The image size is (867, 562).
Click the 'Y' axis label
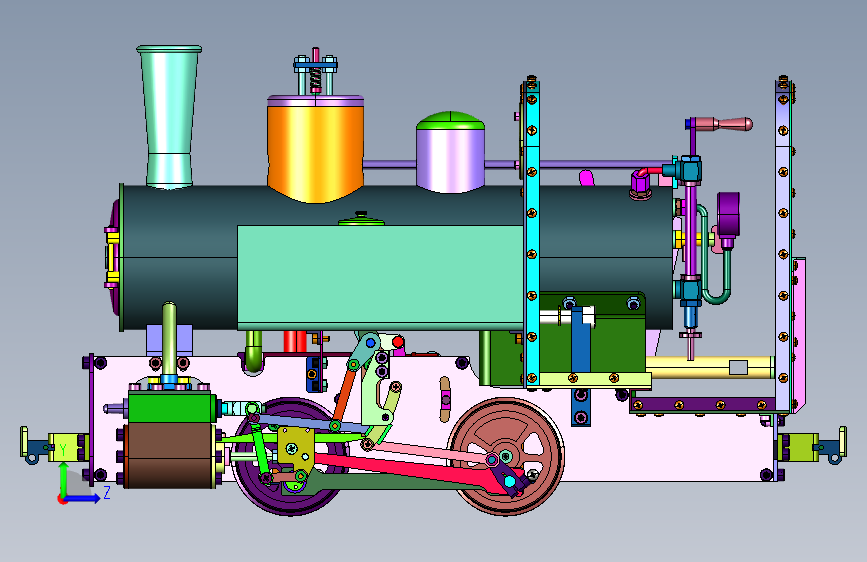click(x=64, y=450)
